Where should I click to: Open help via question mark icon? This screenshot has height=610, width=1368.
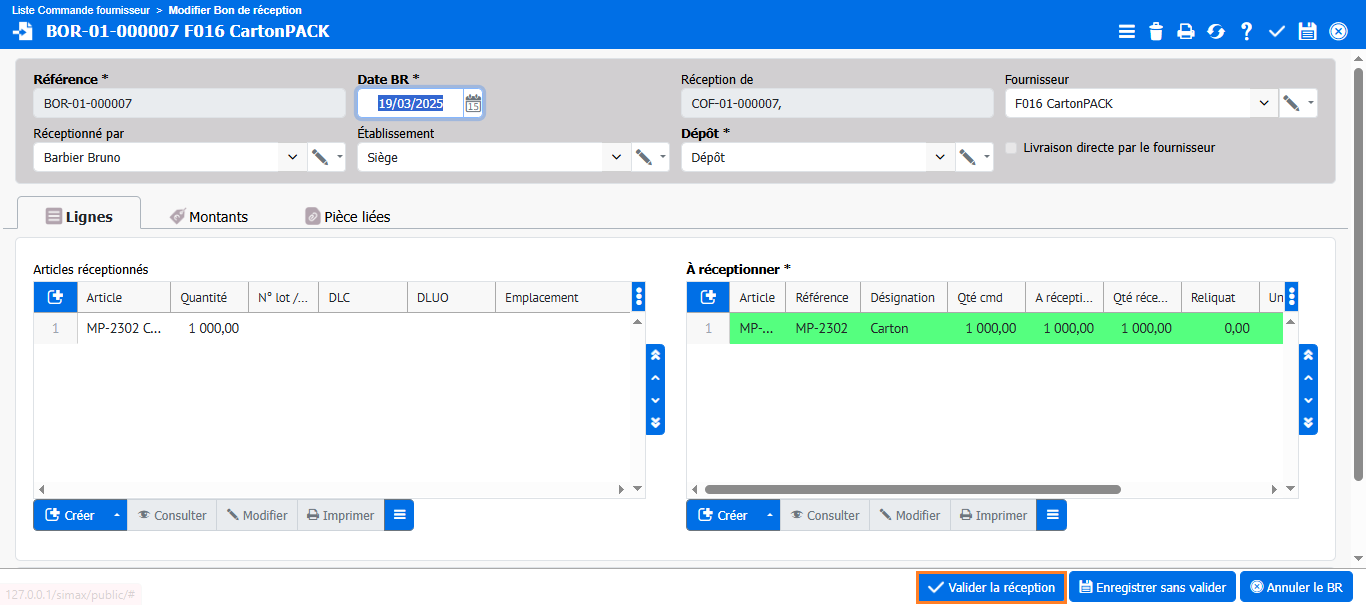point(1246,31)
